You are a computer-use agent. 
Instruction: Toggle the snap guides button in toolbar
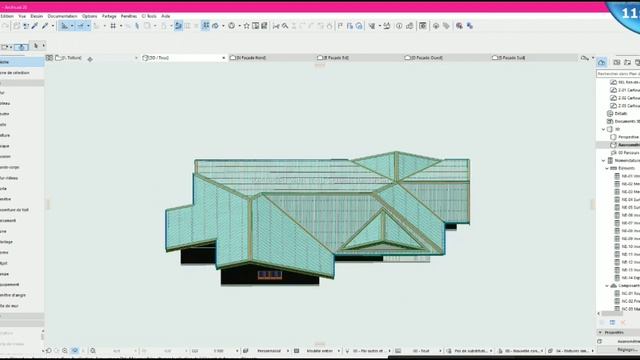pyautogui.click(x=81, y=26)
